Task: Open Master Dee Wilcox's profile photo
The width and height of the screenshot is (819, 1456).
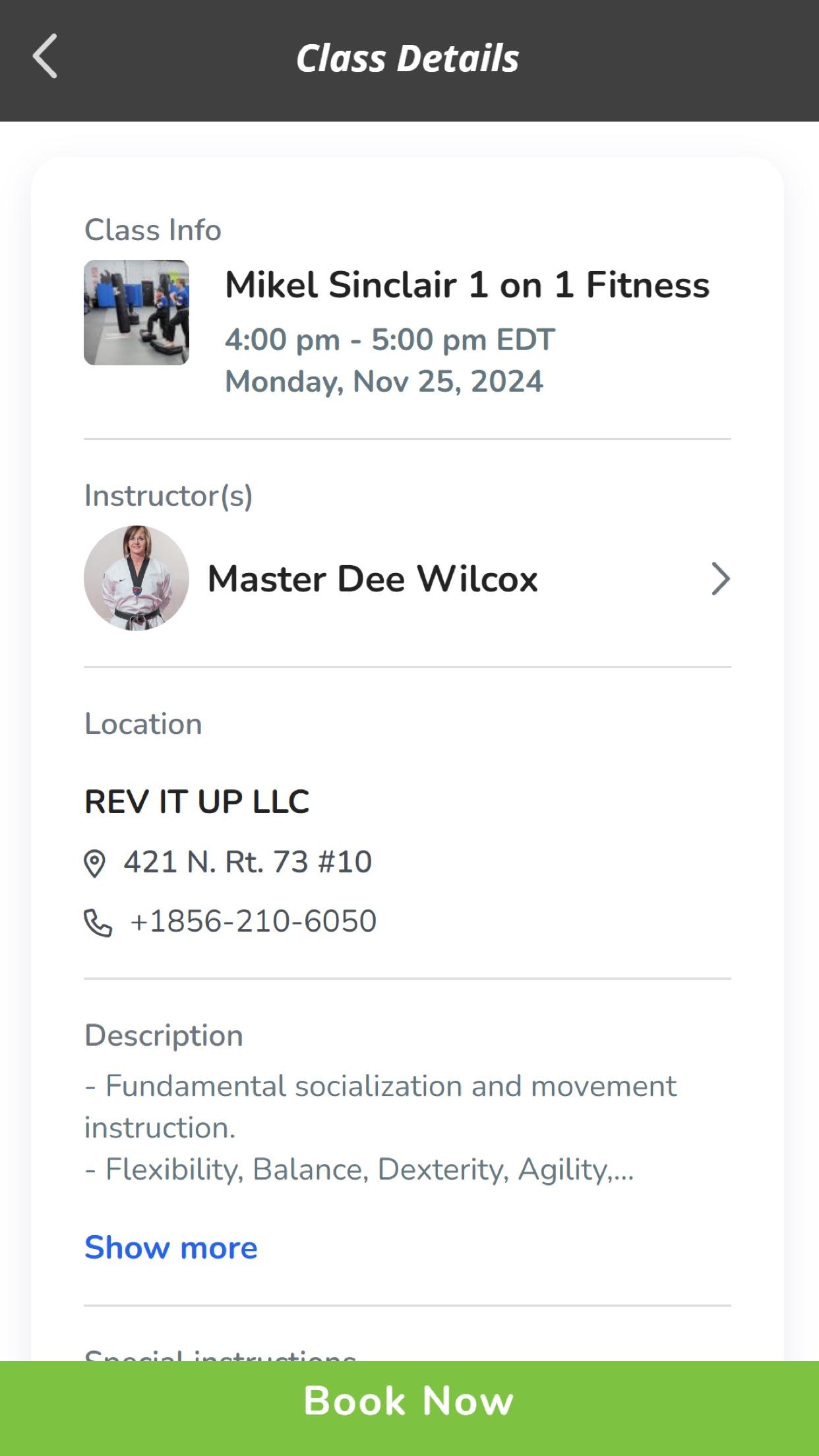Action: pyautogui.click(x=136, y=578)
